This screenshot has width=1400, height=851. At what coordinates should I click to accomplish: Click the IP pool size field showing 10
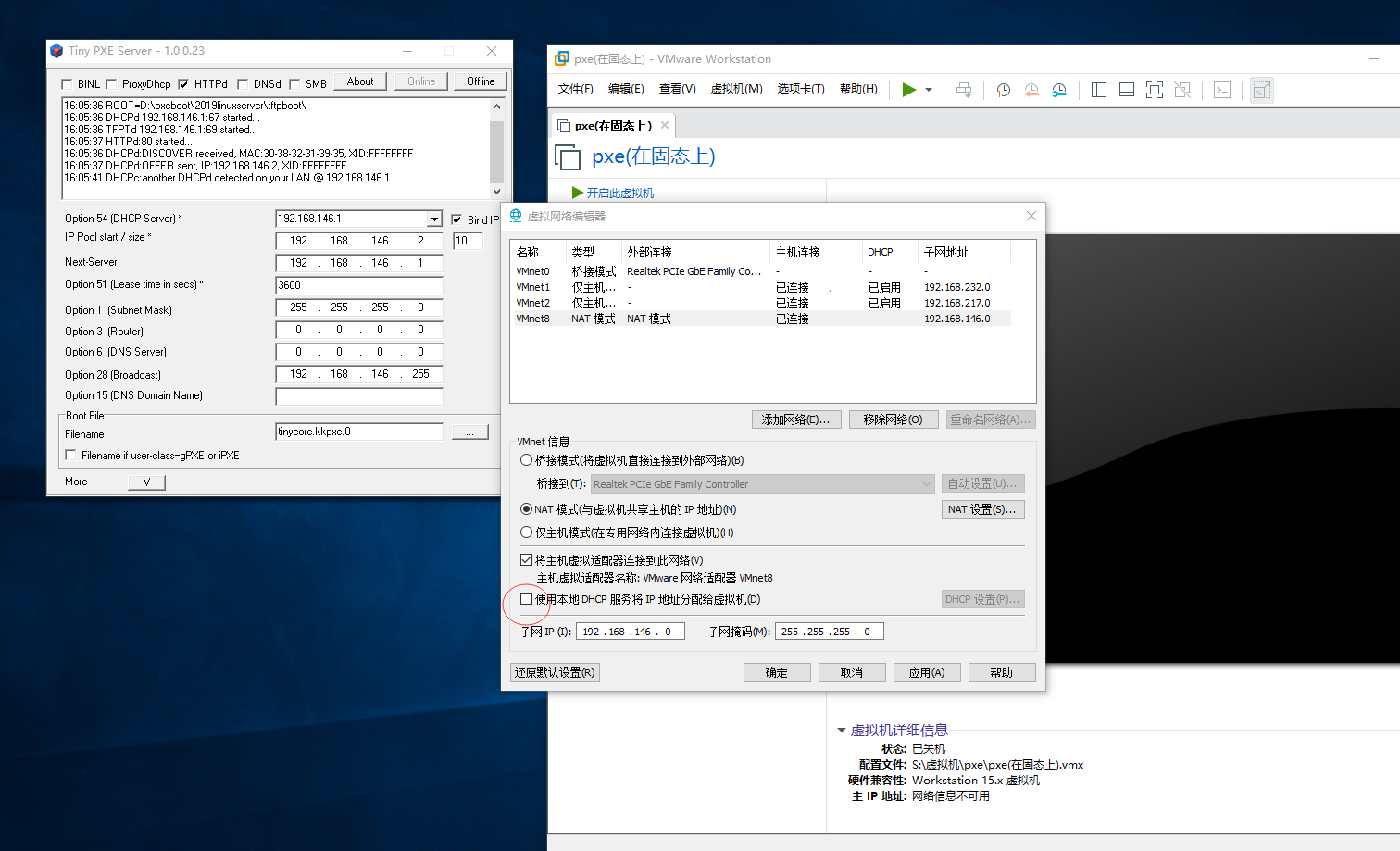click(468, 241)
